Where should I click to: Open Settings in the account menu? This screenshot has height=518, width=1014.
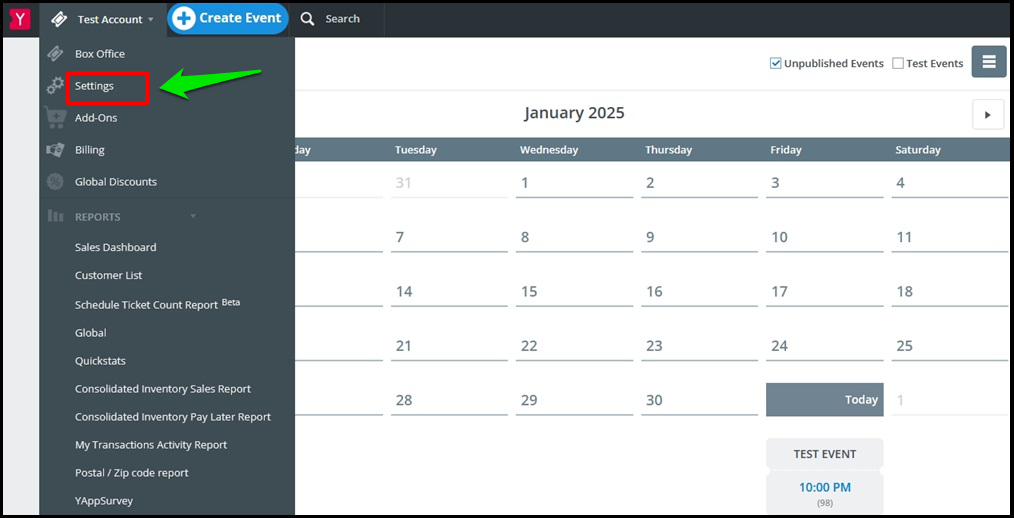point(94,86)
